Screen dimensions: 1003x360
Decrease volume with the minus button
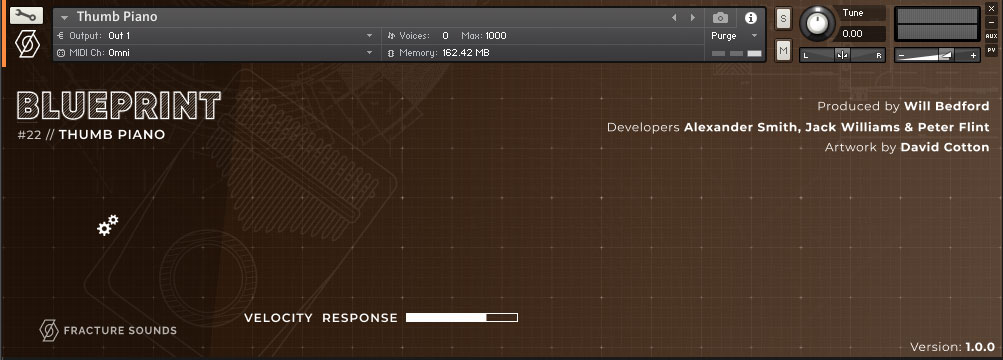point(901,56)
